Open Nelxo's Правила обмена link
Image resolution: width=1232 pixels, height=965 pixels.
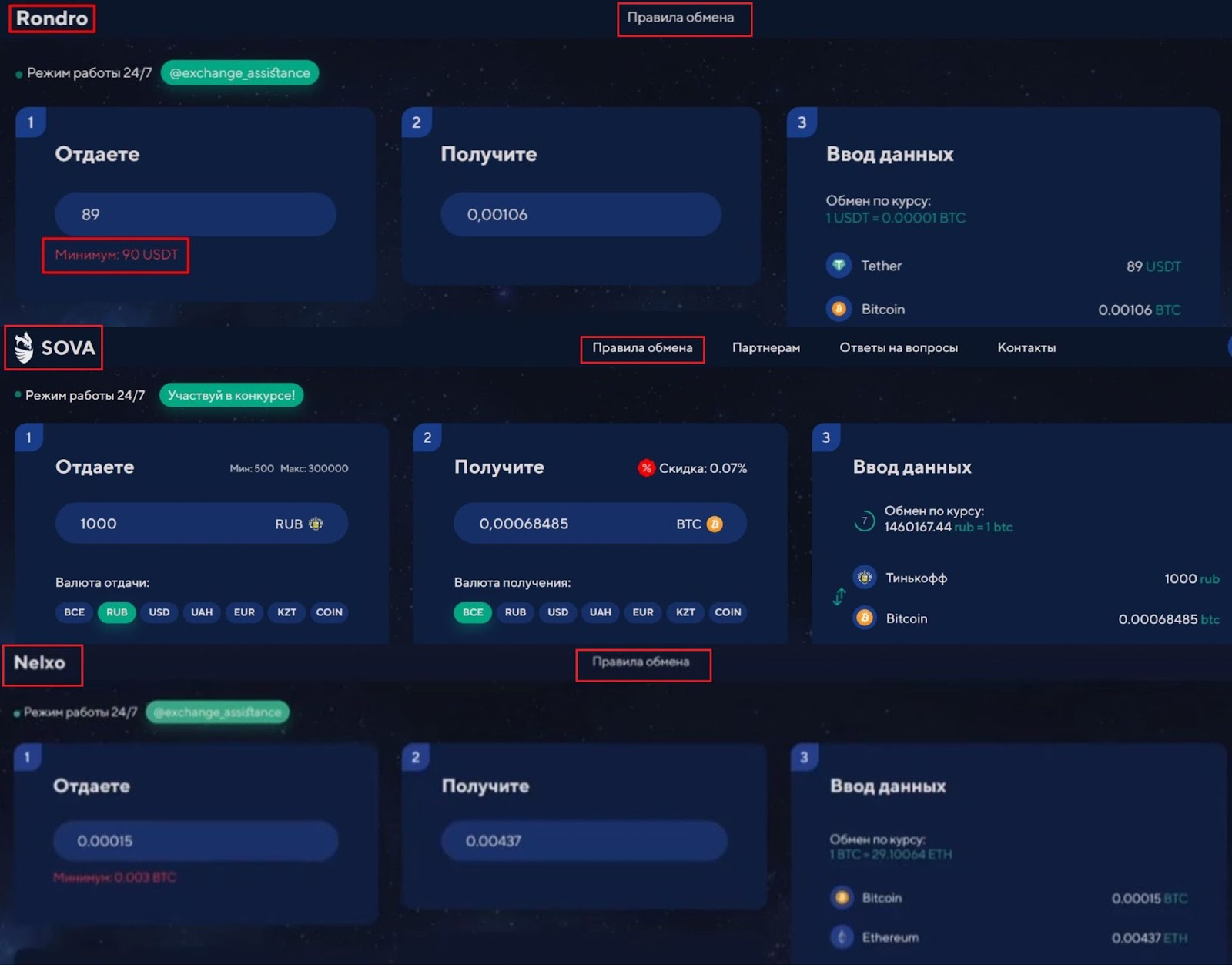tap(641, 662)
